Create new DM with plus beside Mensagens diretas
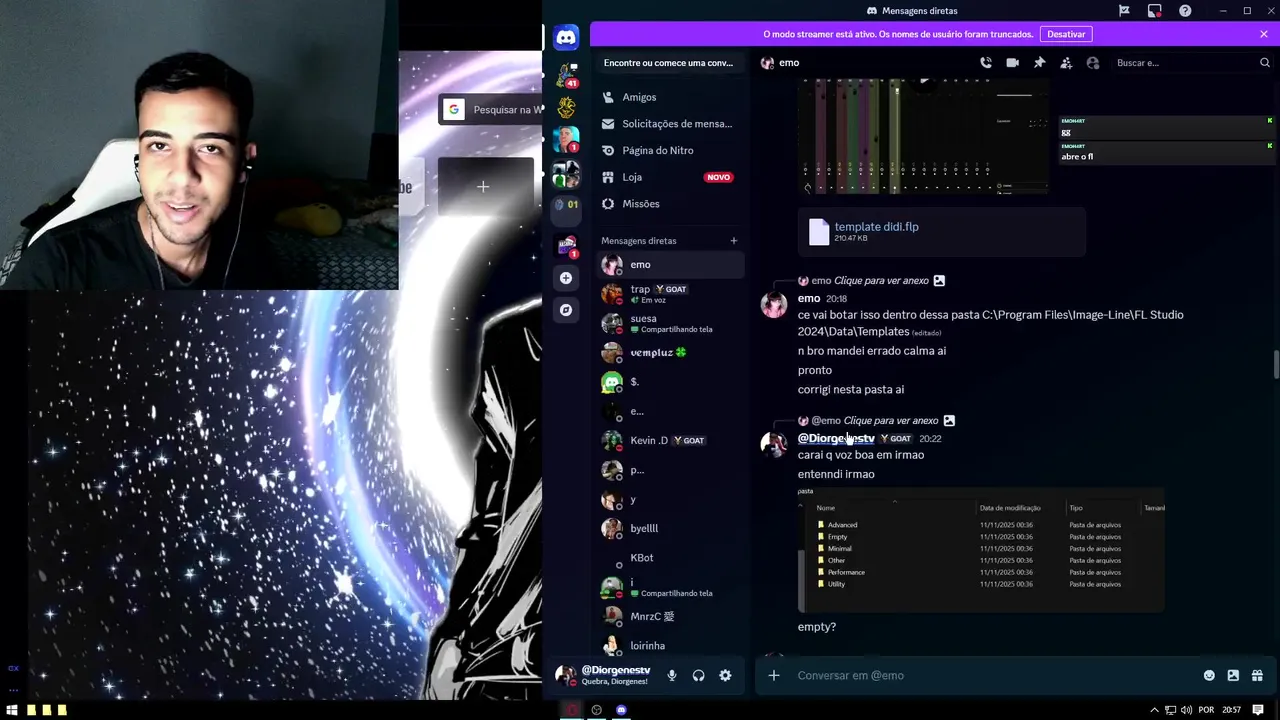Screen dimensions: 1280x720 (x=733, y=241)
